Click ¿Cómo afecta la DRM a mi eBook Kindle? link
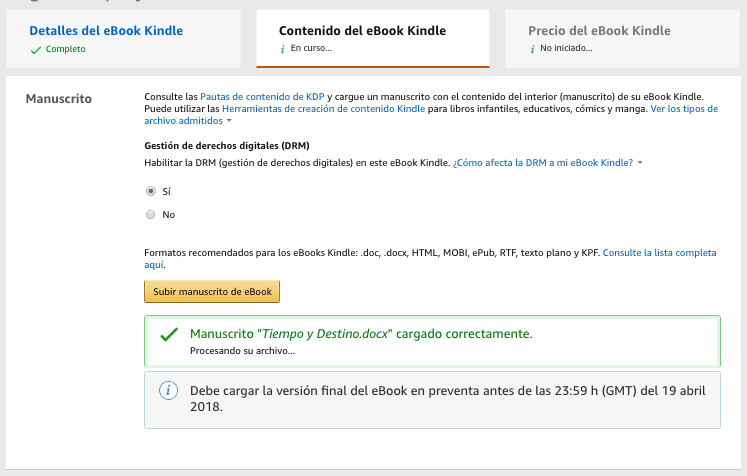This screenshot has height=476, width=747. (543, 162)
